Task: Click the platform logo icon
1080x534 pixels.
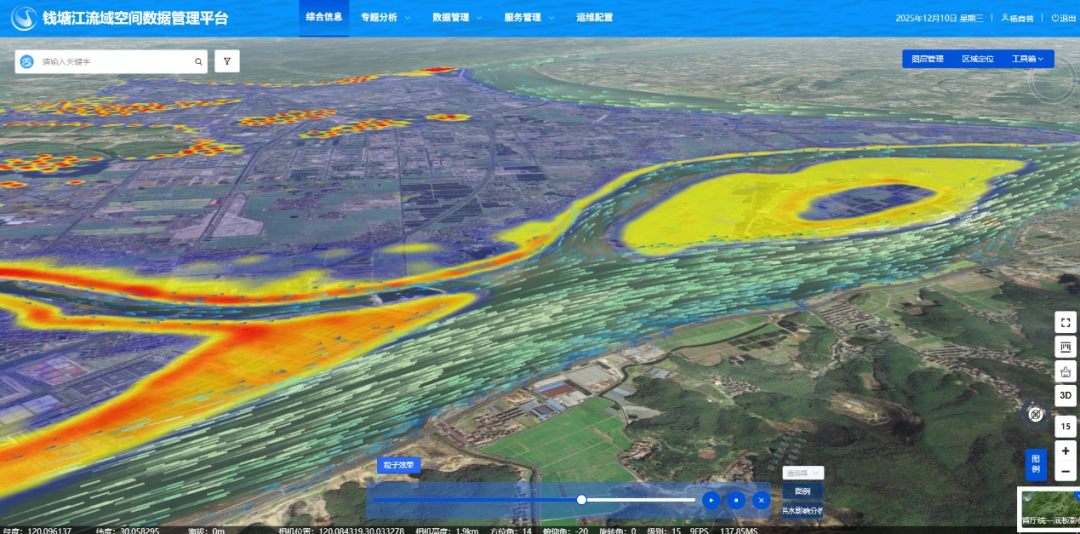Action: pyautogui.click(x=24, y=18)
